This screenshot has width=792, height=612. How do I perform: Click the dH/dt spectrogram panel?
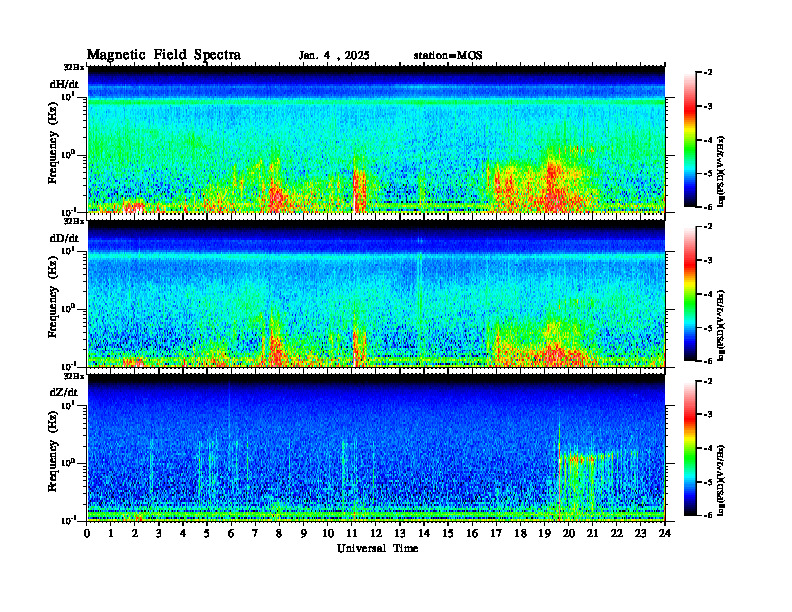(376, 139)
